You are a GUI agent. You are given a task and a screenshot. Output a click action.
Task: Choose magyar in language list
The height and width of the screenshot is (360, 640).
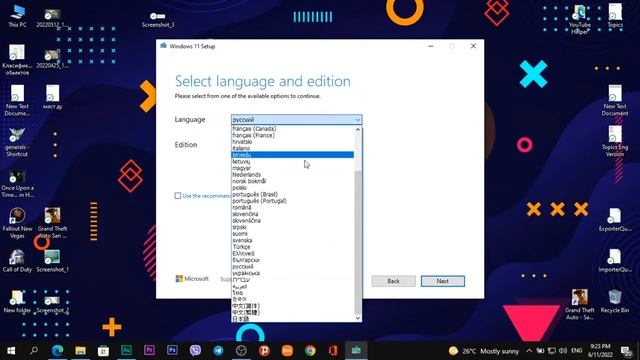[293, 168]
